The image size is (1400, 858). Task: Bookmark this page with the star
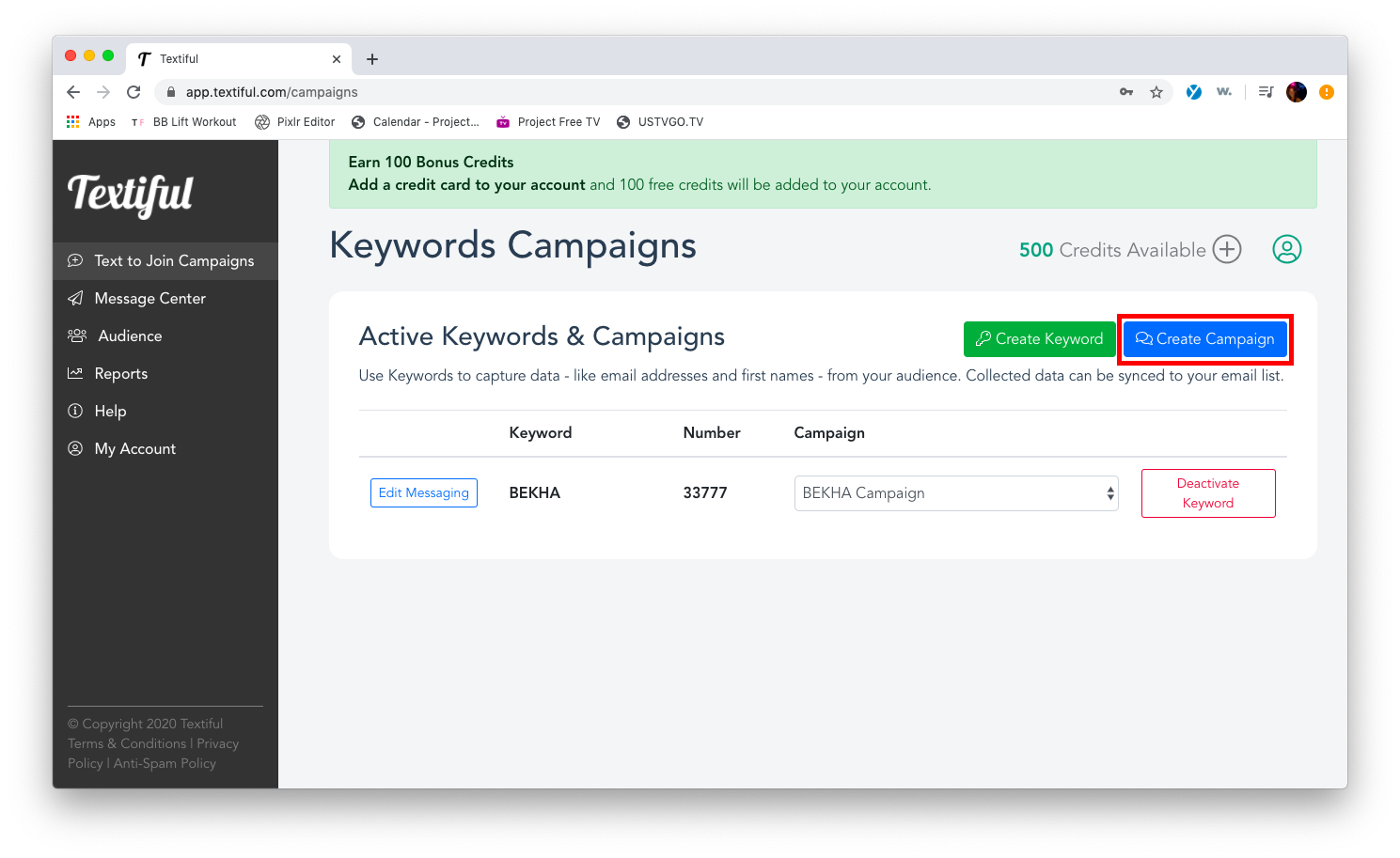(x=1156, y=92)
